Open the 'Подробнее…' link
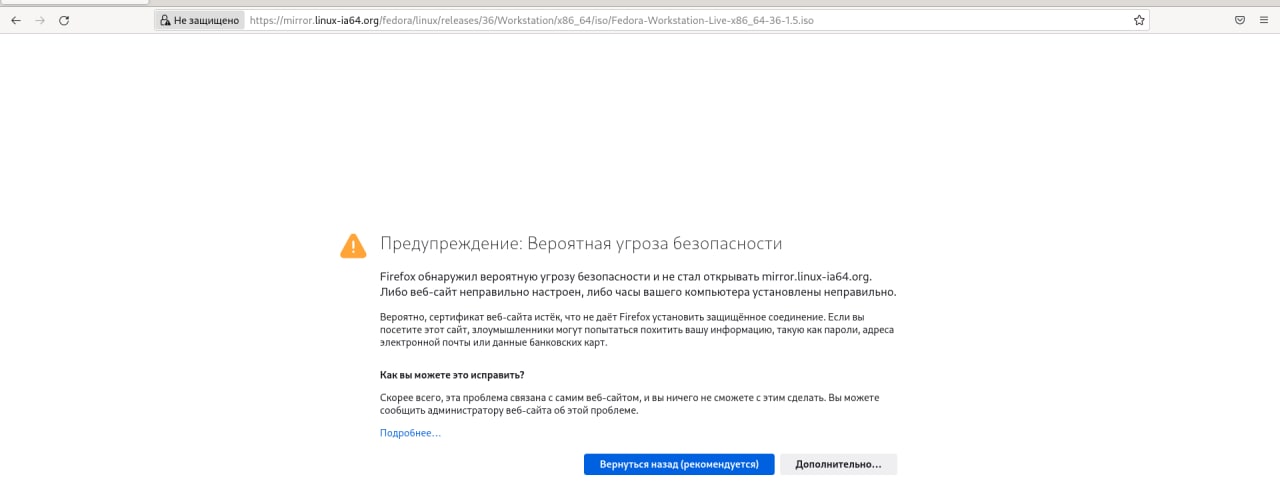1280x503 pixels. 410,433
